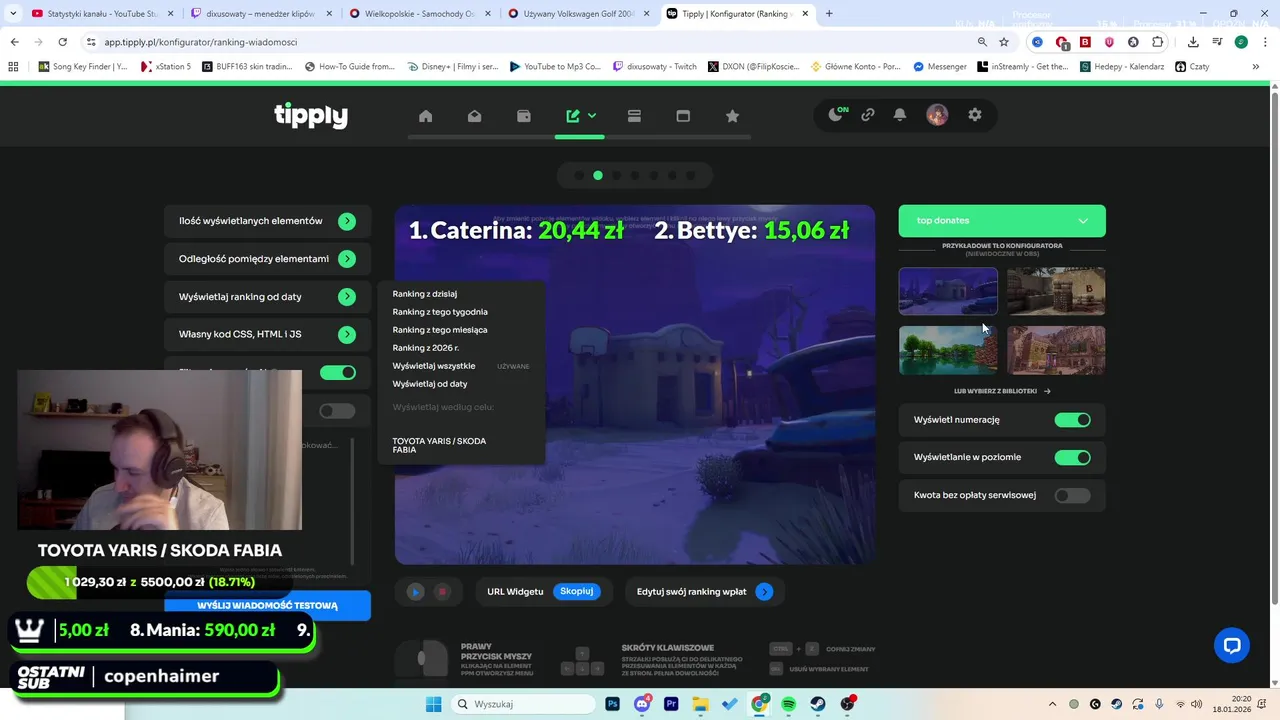The width and height of the screenshot is (1280, 720).
Task: Click the blue play preview button
Action: pyautogui.click(x=416, y=592)
